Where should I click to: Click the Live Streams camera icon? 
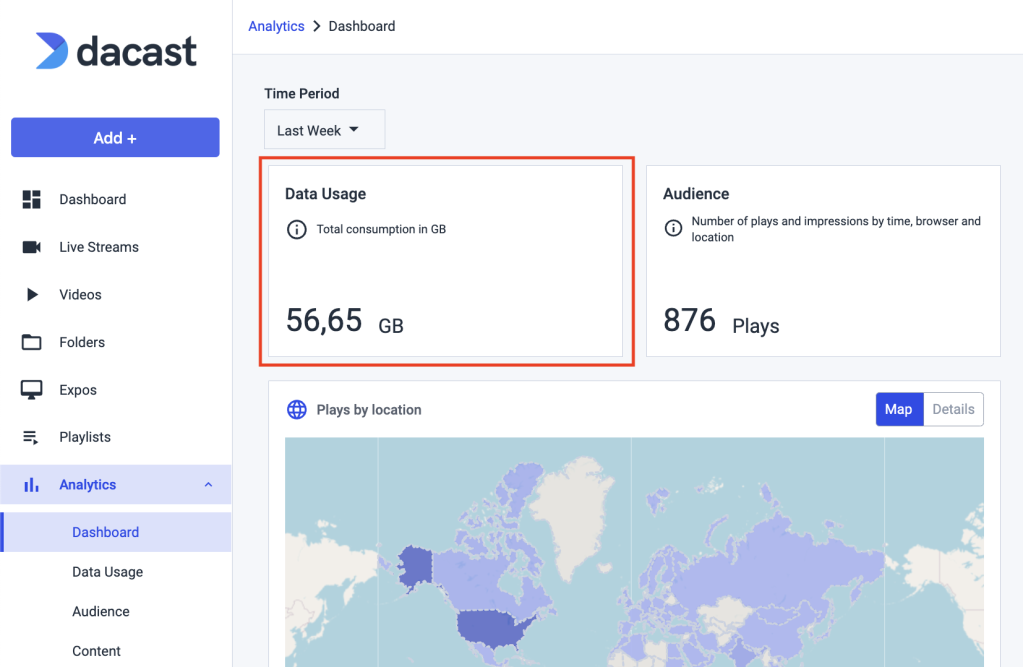pyautogui.click(x=33, y=247)
